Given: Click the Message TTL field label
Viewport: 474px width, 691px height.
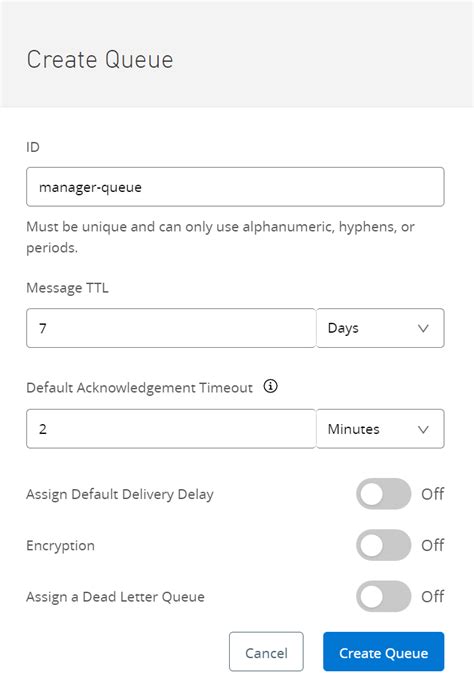Looking at the screenshot, I should pos(67,288).
